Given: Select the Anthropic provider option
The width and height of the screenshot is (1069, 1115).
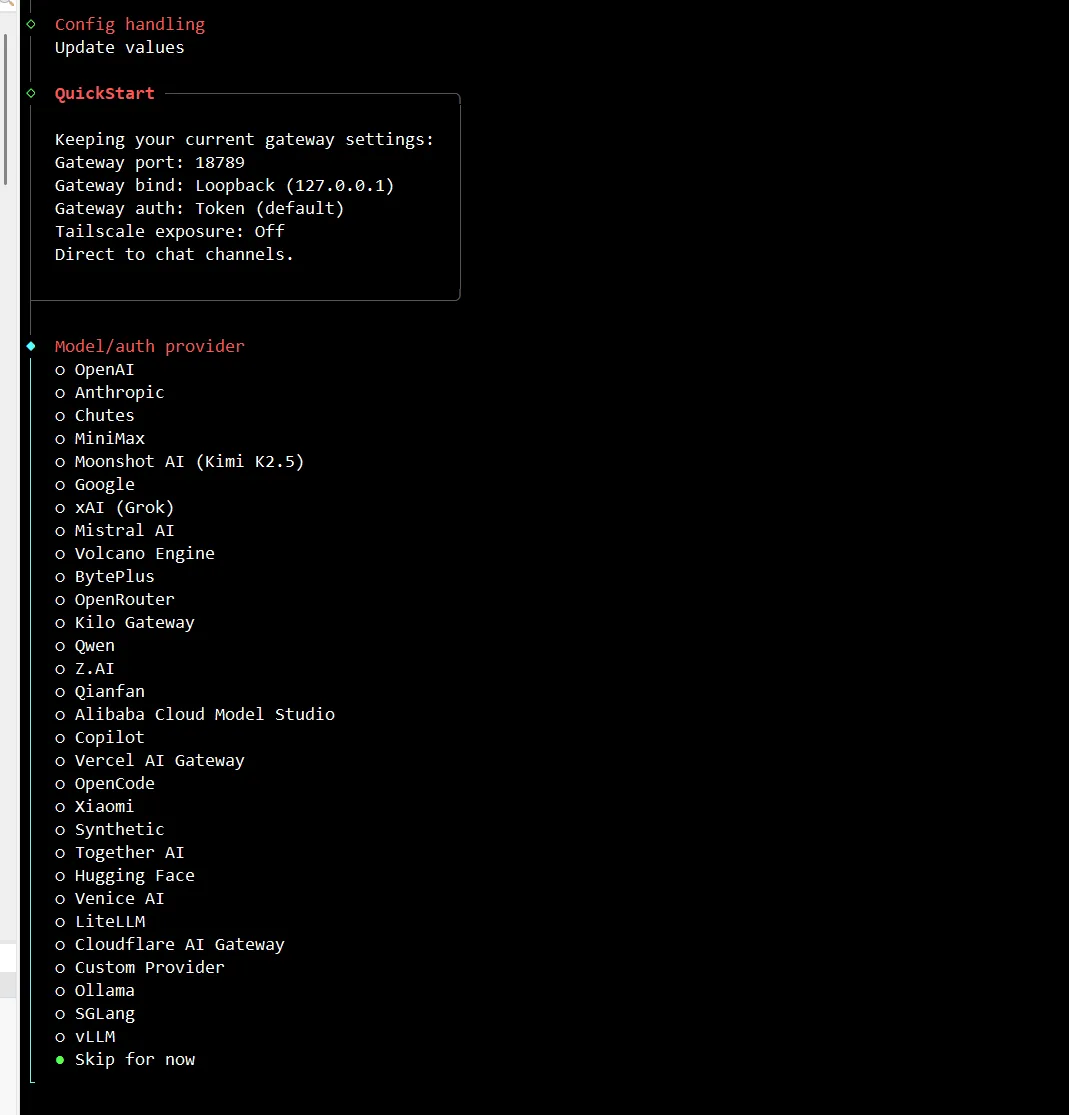Looking at the screenshot, I should [110, 393].
